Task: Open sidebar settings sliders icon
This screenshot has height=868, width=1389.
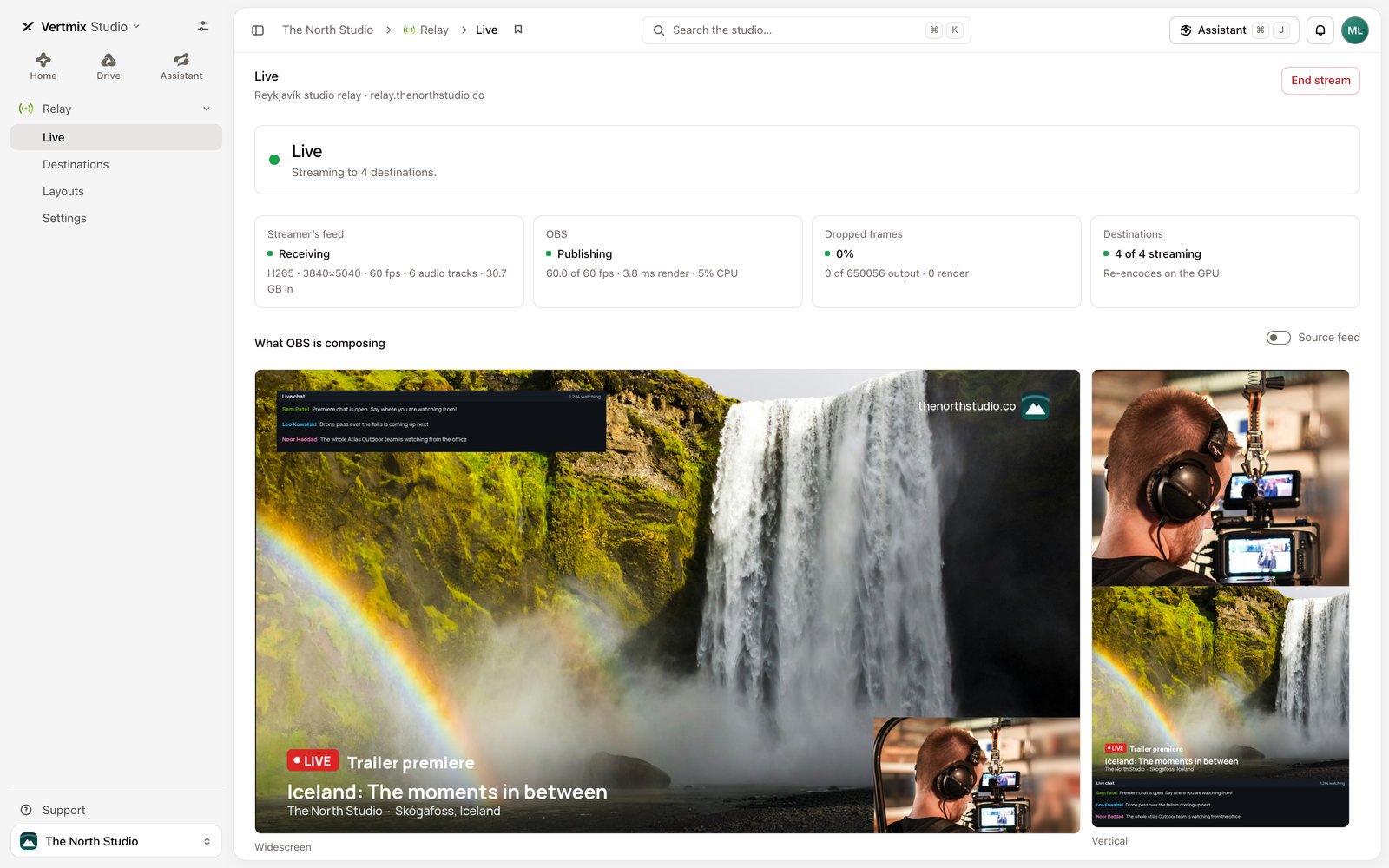Action: coord(203,26)
